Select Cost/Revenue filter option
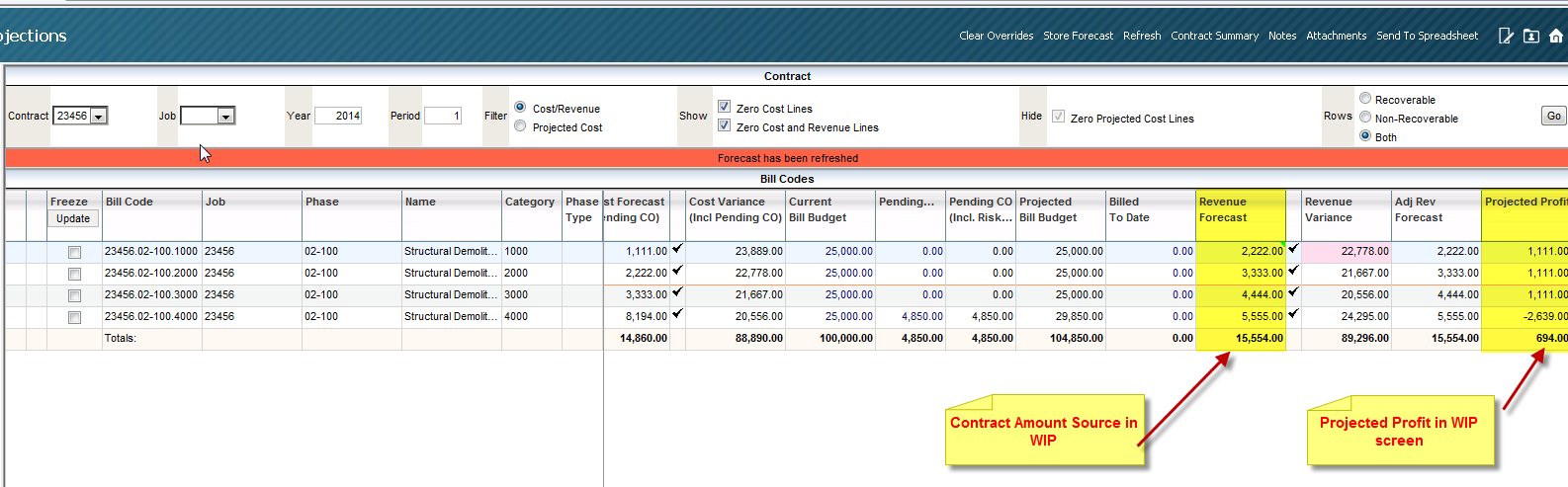The image size is (1568, 487). click(520, 107)
